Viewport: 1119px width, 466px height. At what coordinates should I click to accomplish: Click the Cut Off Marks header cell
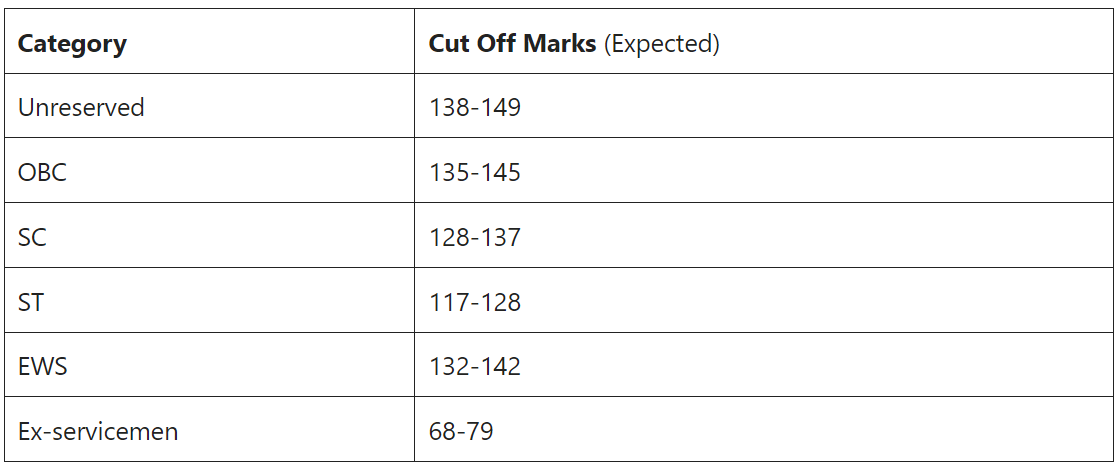pos(764,41)
